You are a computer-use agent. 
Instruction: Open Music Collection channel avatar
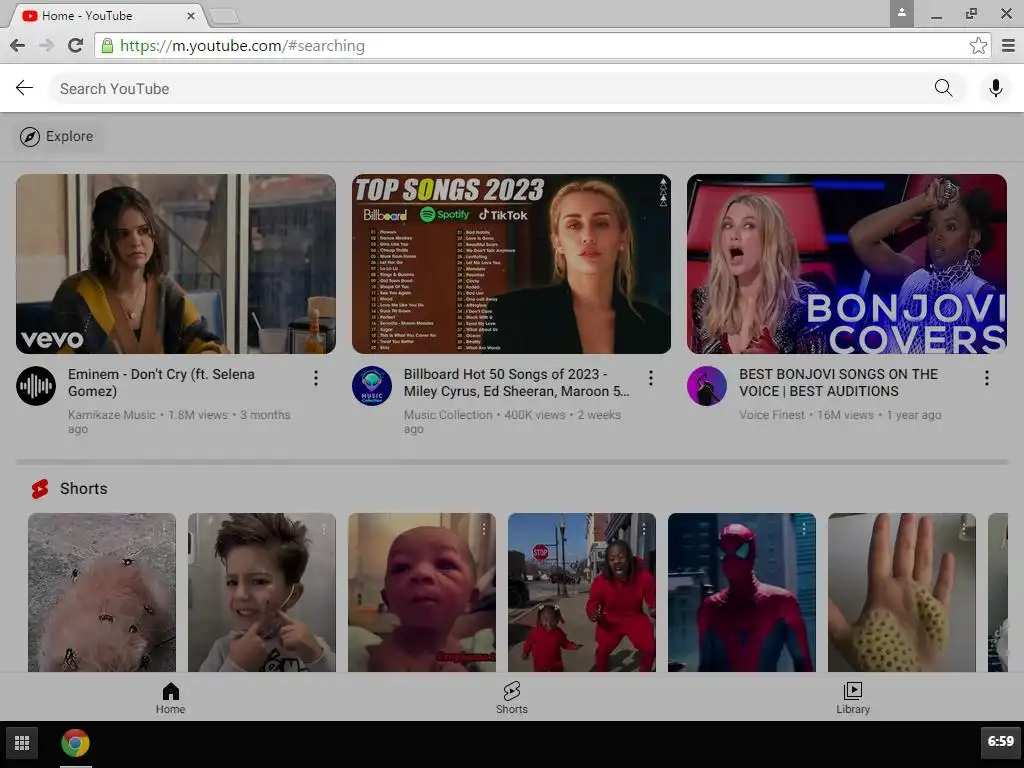pos(372,386)
